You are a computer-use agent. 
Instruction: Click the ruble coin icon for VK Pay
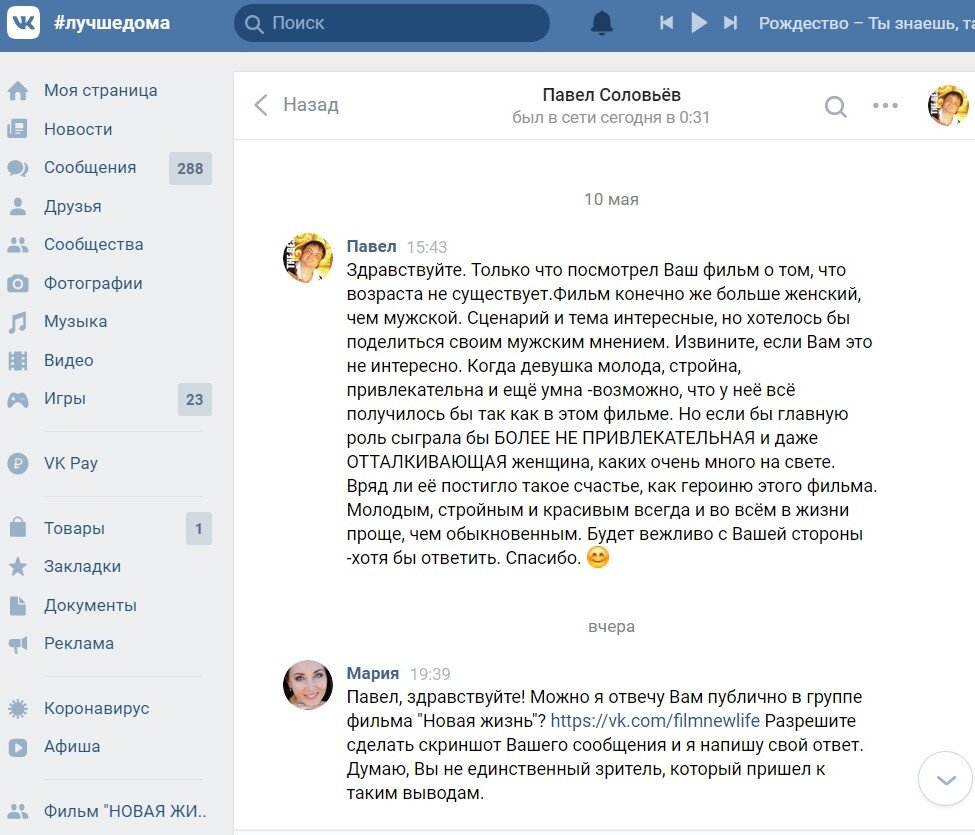[17, 463]
